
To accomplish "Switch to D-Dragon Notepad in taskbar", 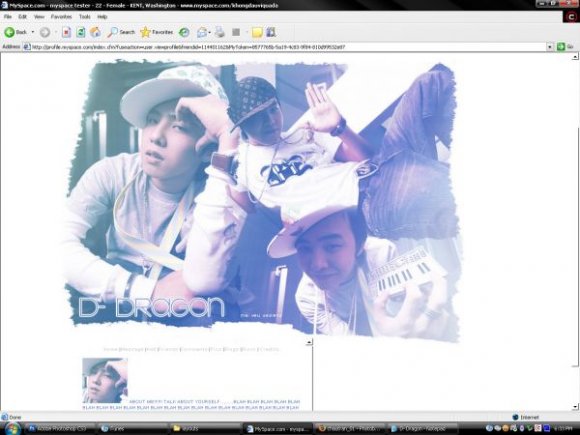I will click(422, 429).
